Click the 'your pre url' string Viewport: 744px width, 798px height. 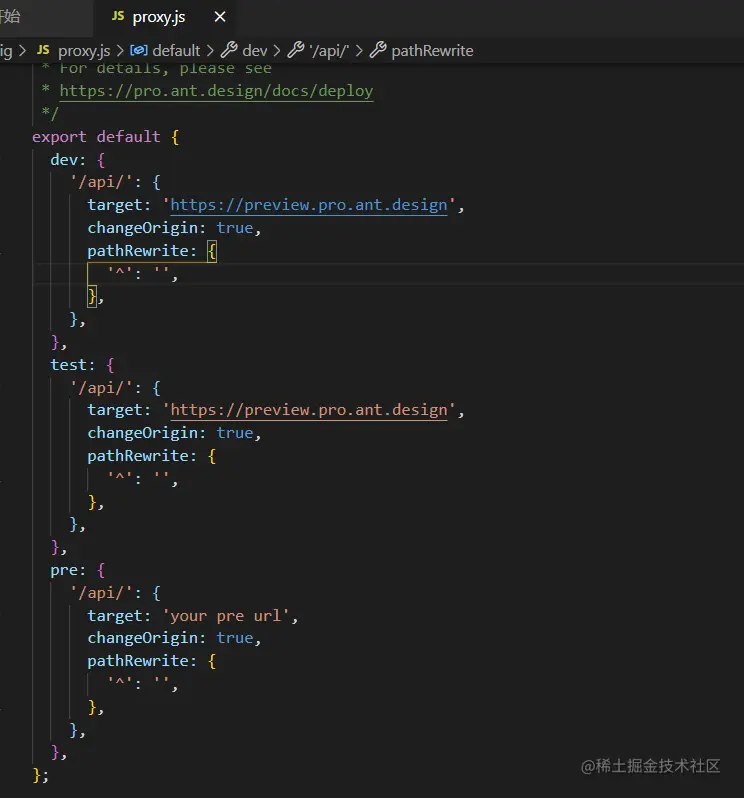[x=226, y=616]
